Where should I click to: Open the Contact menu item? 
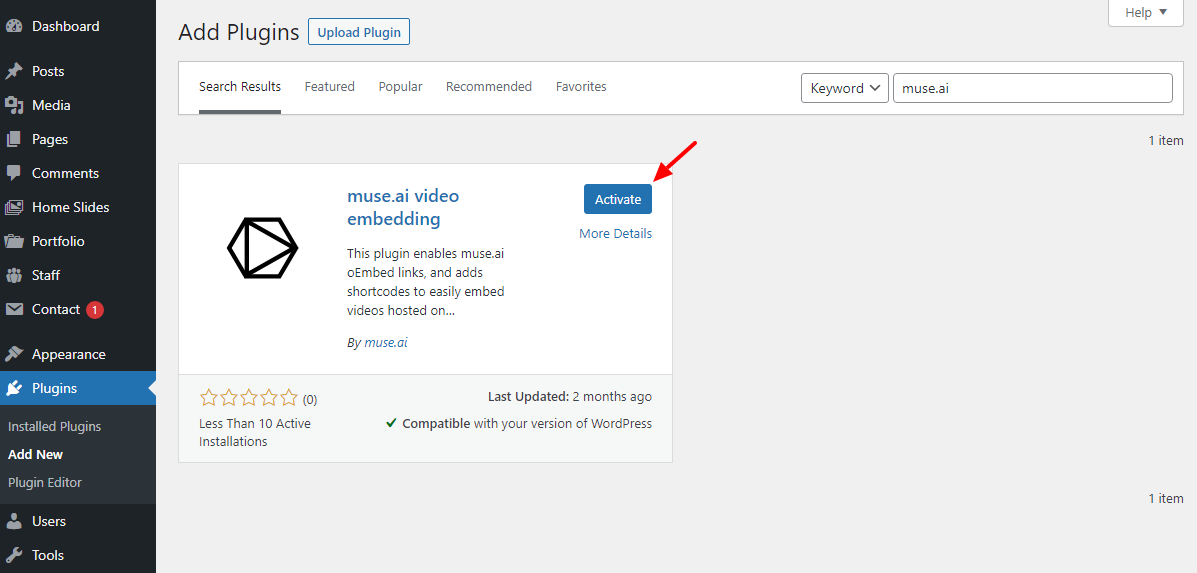point(78,309)
